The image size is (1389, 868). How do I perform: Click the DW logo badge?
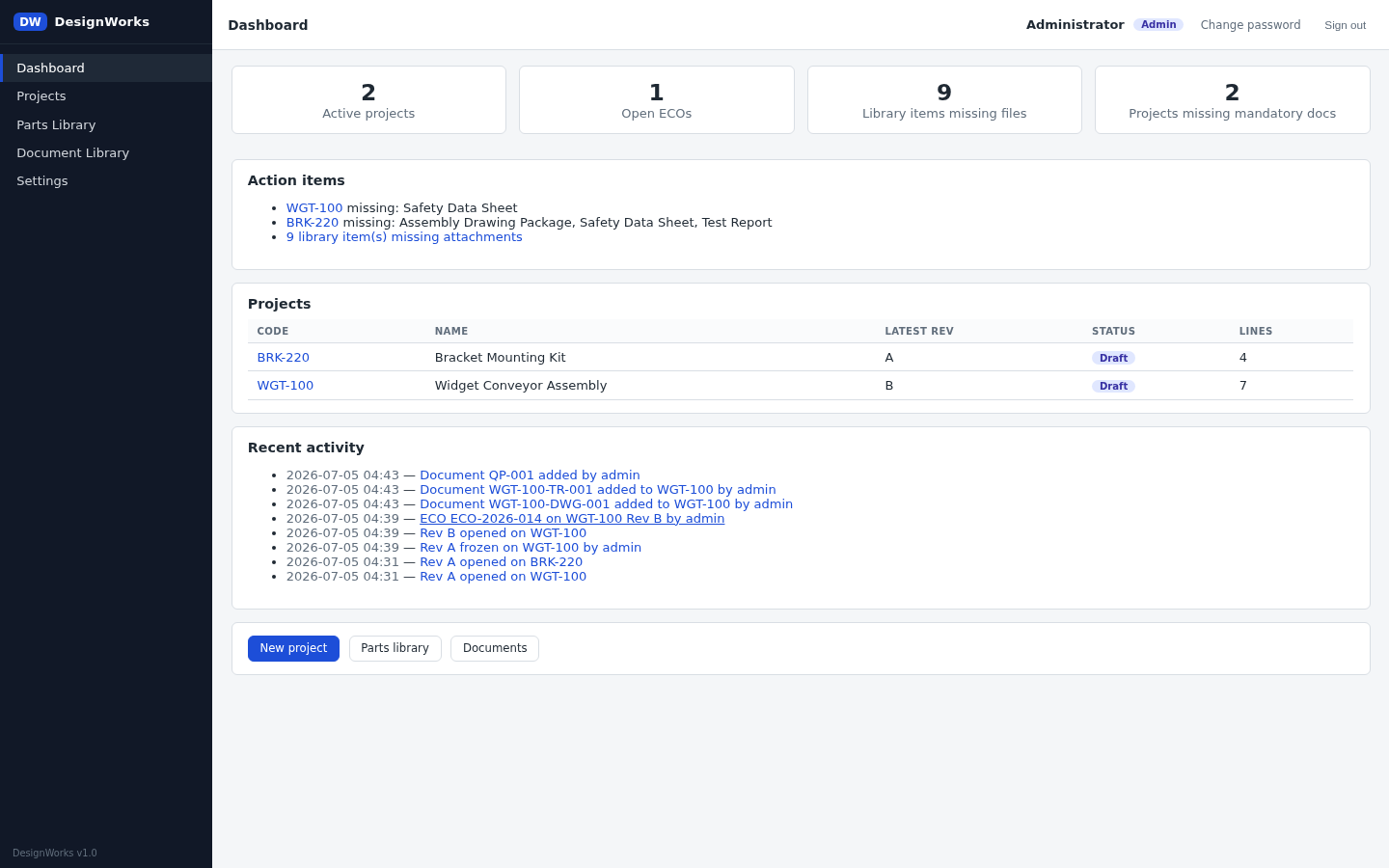[x=30, y=21]
